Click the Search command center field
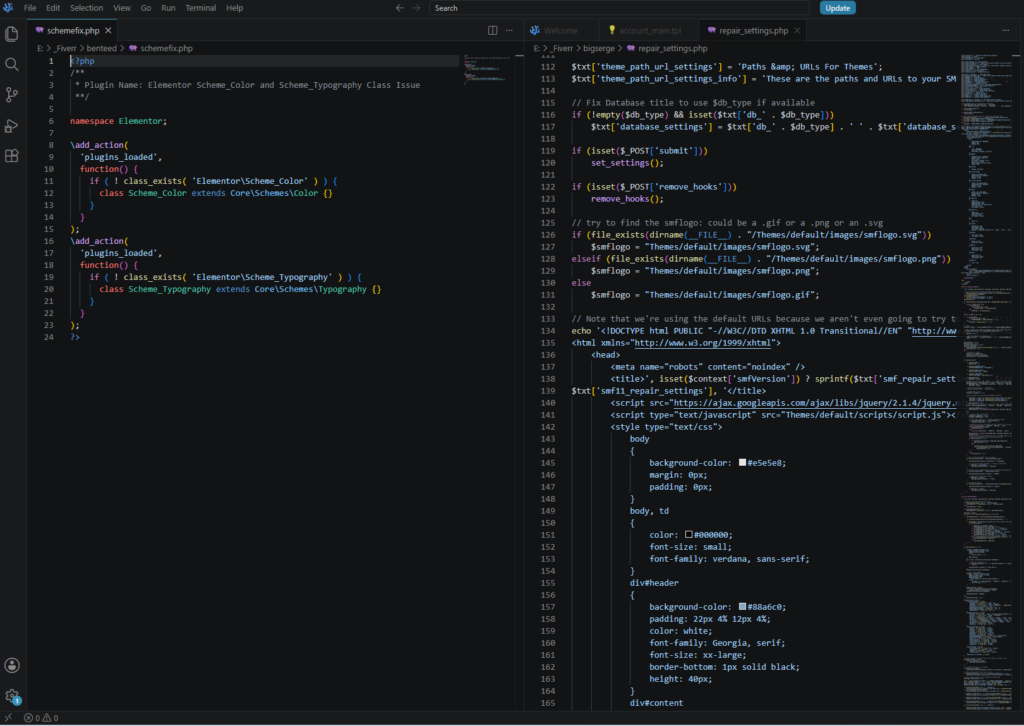The width and height of the screenshot is (1024, 726). (619, 8)
